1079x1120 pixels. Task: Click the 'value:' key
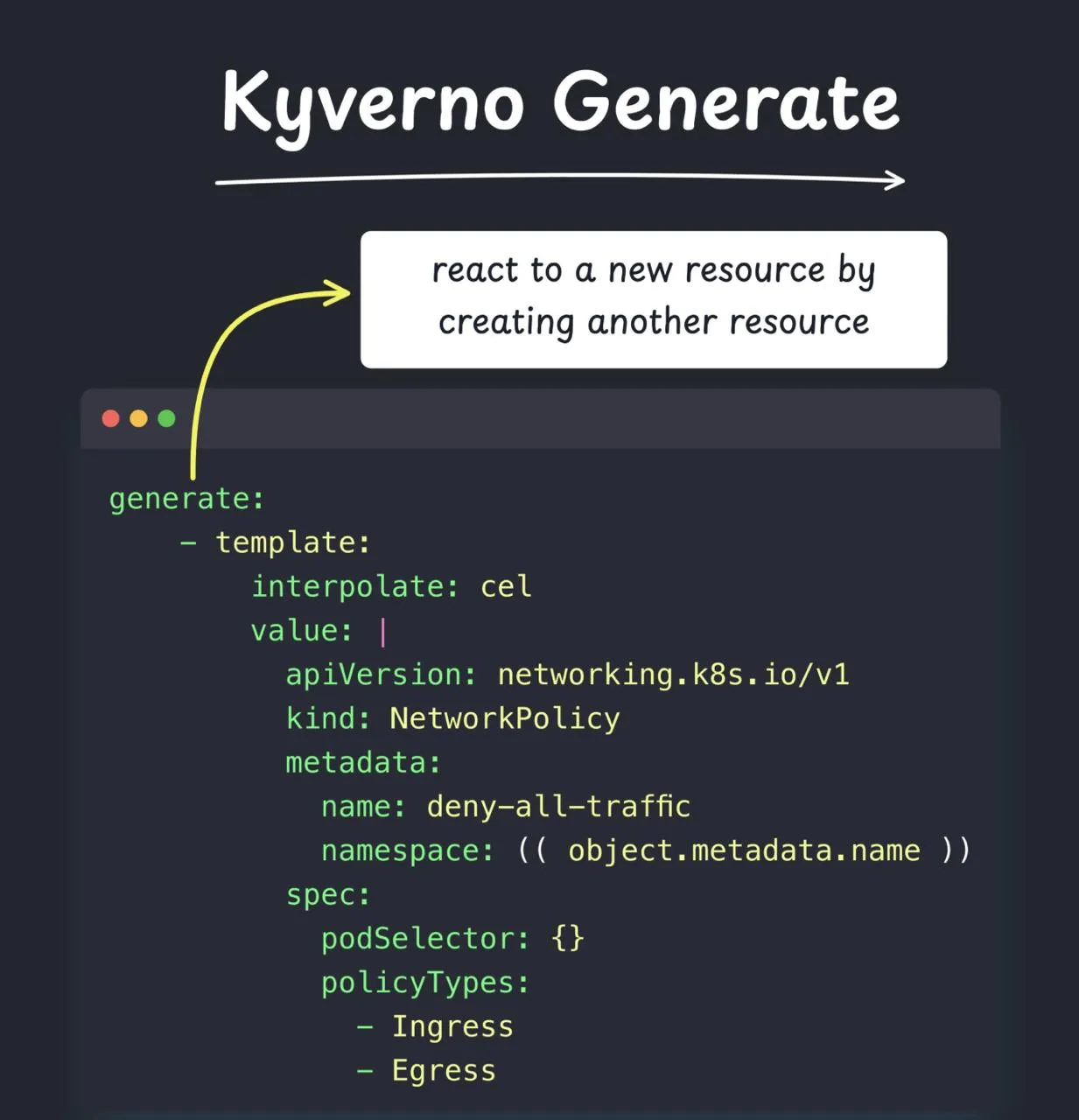click(302, 630)
